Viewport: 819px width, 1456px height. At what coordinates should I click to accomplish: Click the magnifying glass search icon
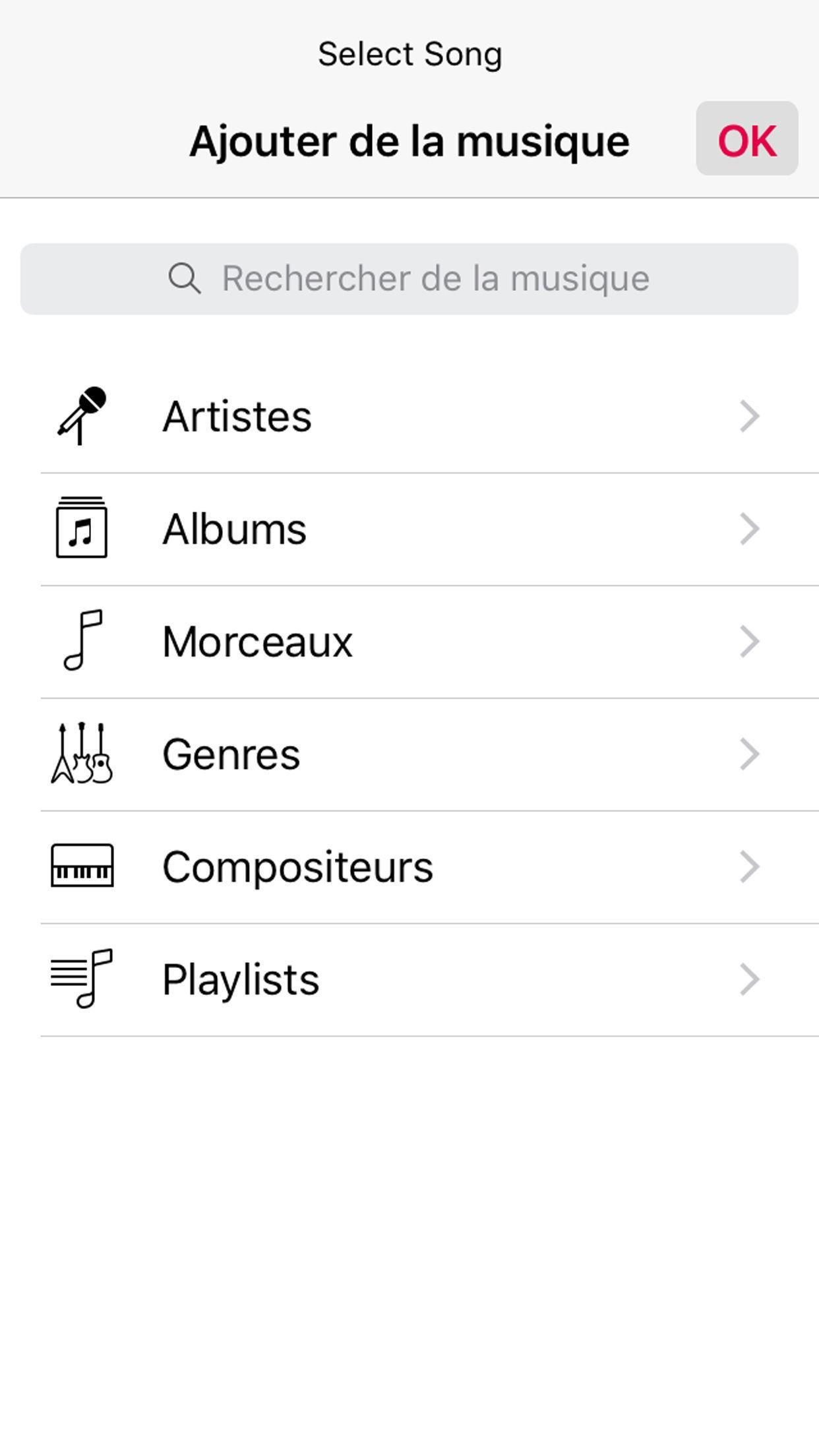point(184,278)
